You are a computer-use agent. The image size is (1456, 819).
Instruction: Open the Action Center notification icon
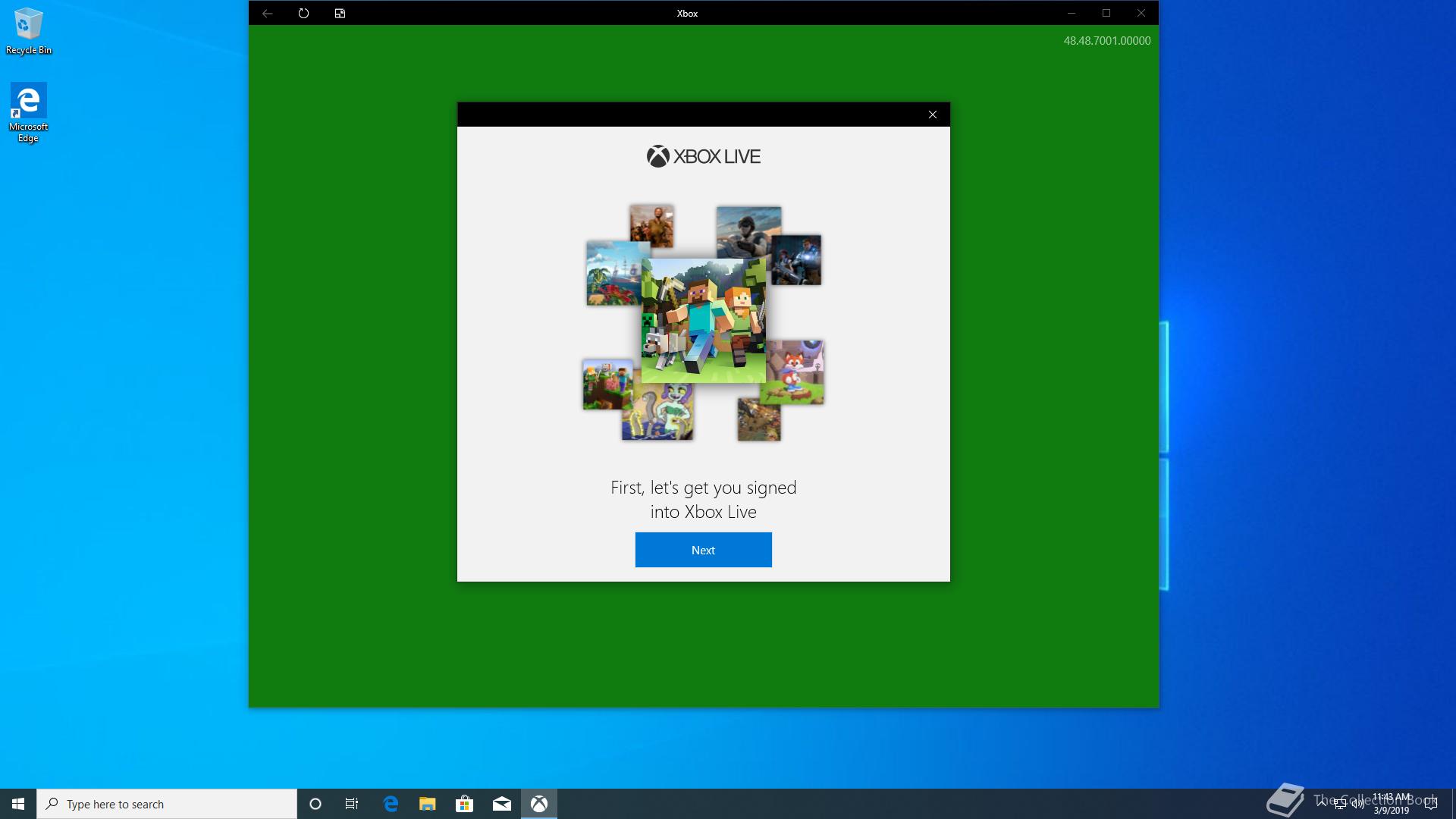click(x=1431, y=804)
